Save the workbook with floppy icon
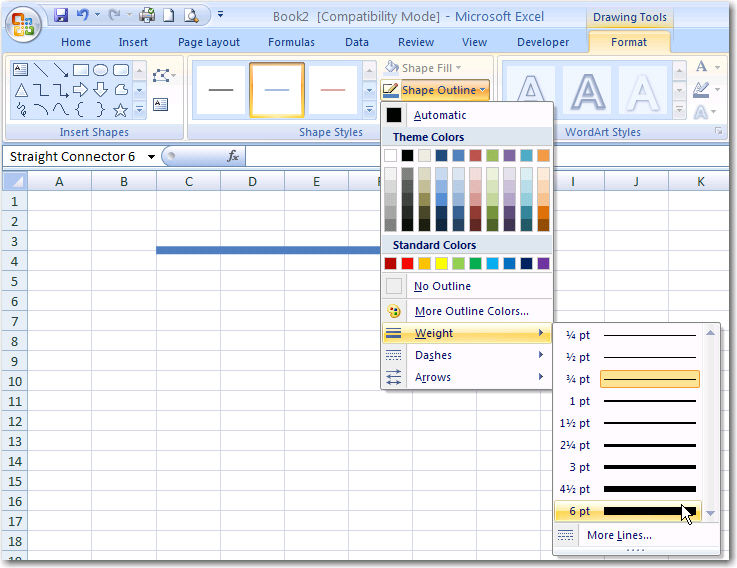Viewport: 737px width, 568px height. tap(61, 15)
